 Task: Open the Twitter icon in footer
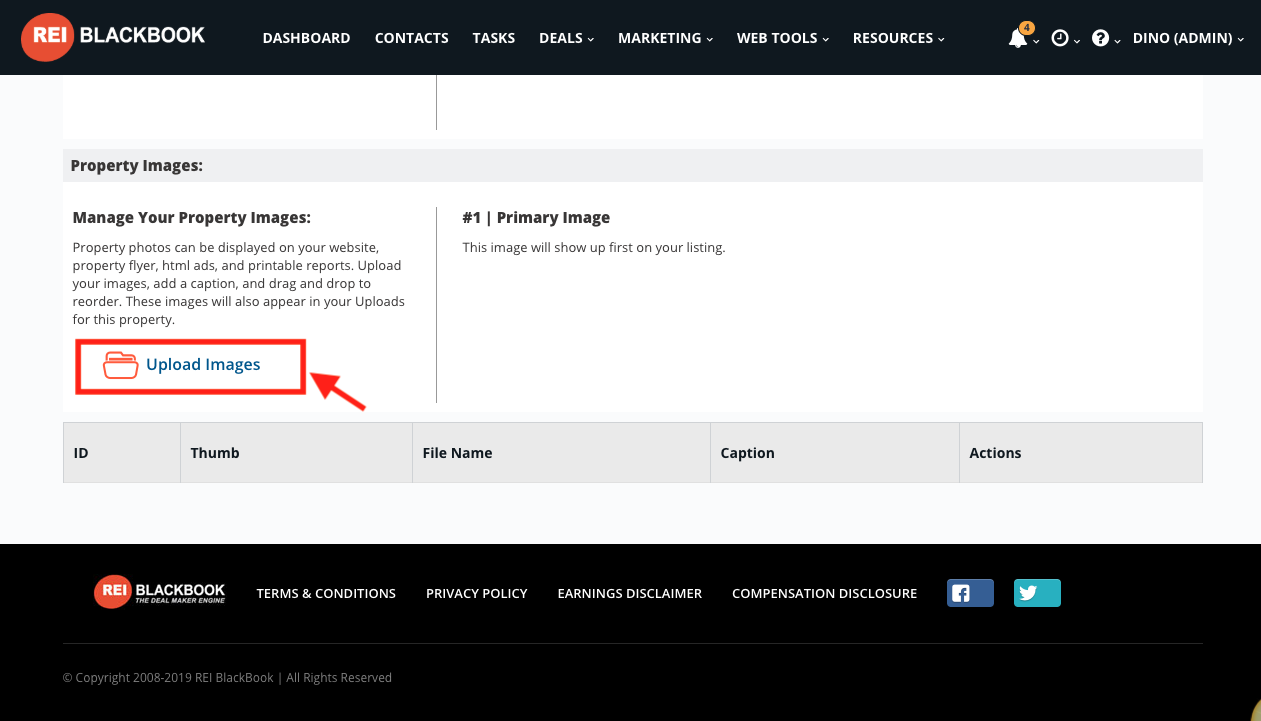coord(1037,593)
